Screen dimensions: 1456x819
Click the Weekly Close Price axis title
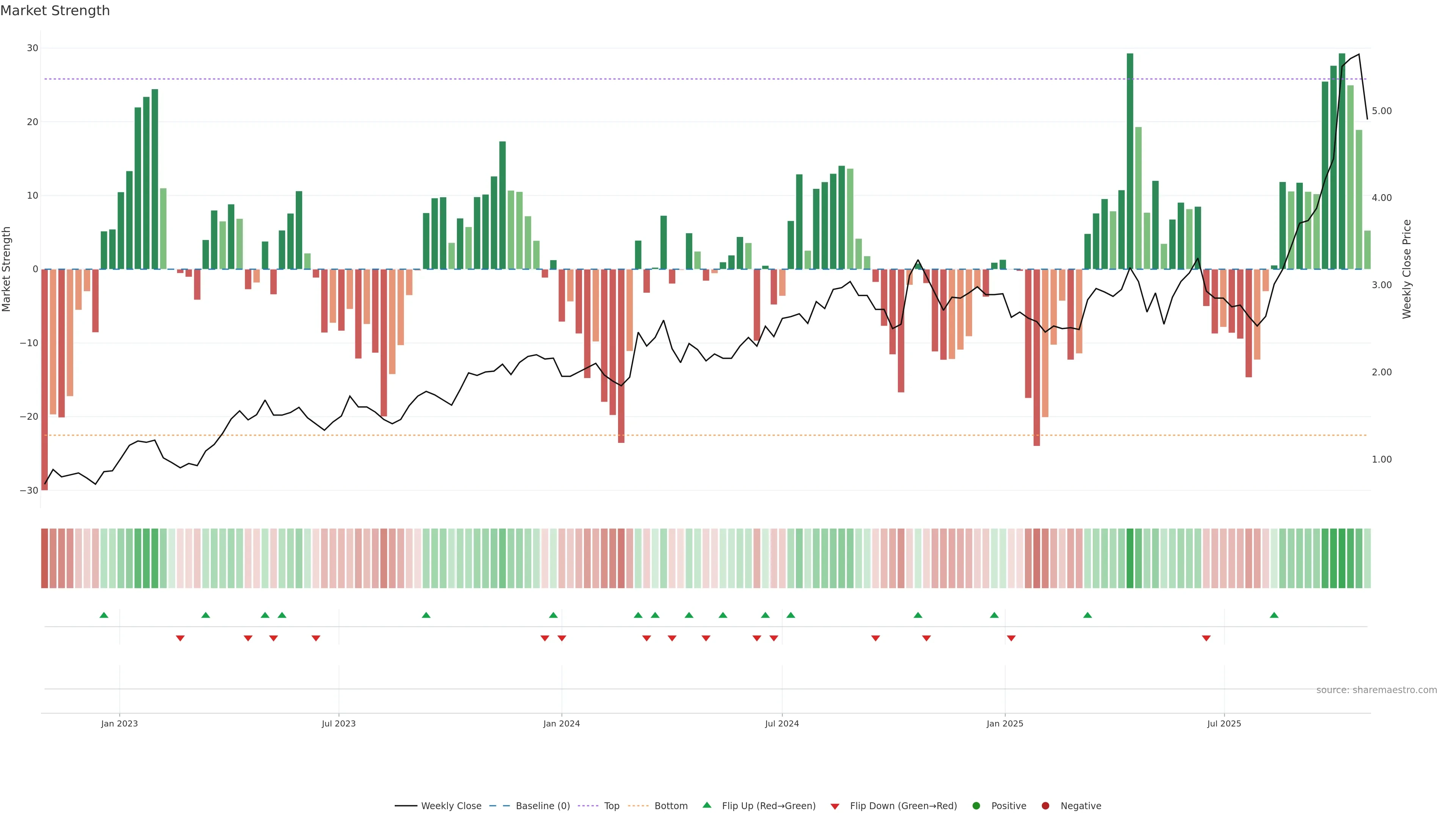[1407, 269]
